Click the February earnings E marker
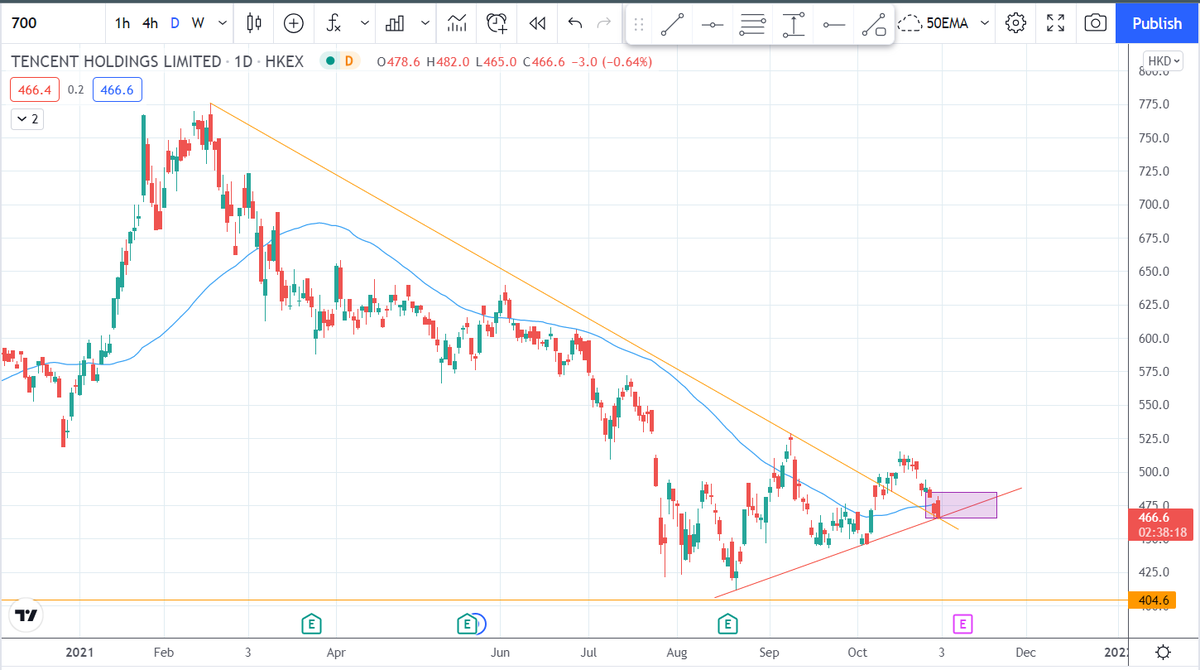This screenshot has height=670, width=1200. pos(311,624)
